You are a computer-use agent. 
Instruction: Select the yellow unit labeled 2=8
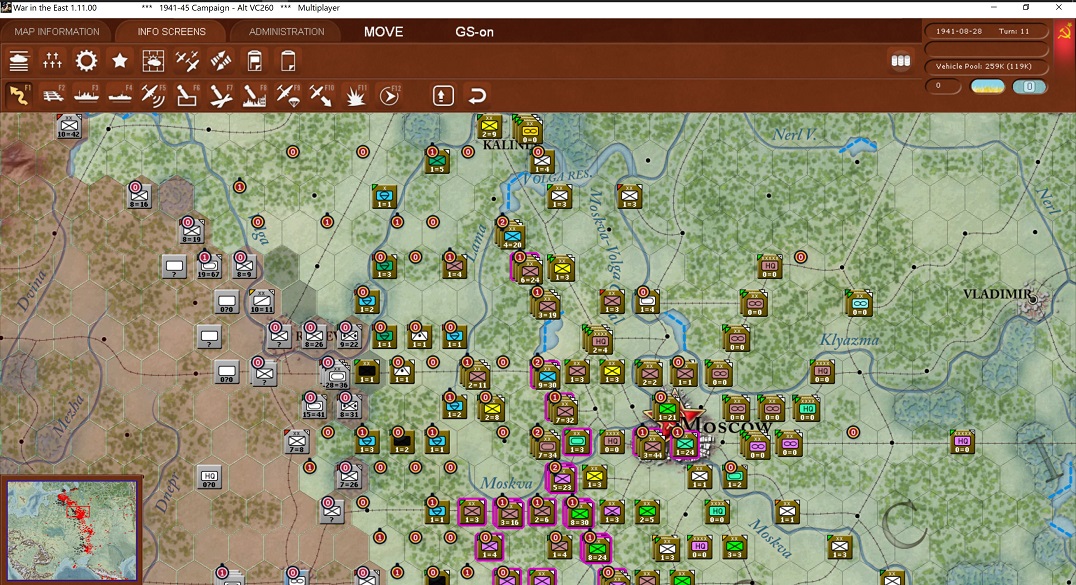coord(492,410)
